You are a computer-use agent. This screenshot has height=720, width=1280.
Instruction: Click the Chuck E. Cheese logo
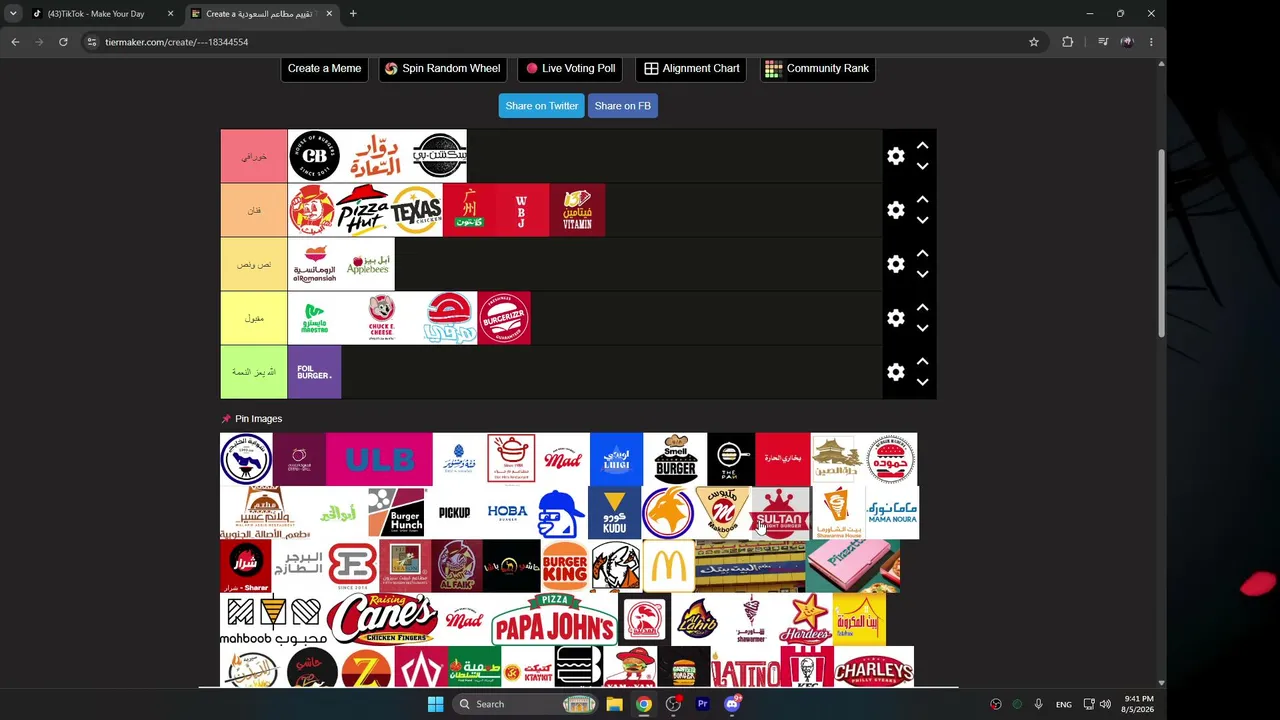pos(381,318)
